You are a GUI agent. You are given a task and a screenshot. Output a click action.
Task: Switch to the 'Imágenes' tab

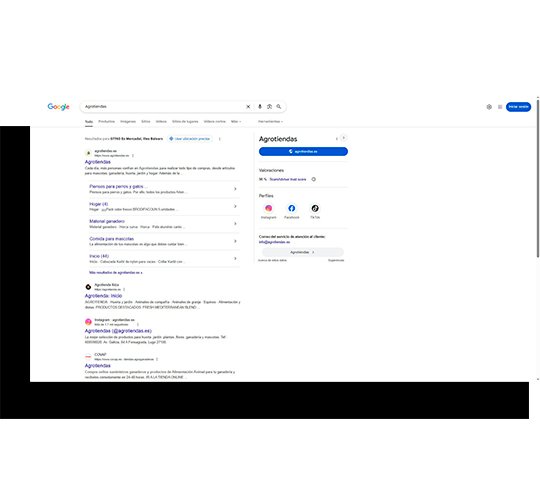[128, 122]
